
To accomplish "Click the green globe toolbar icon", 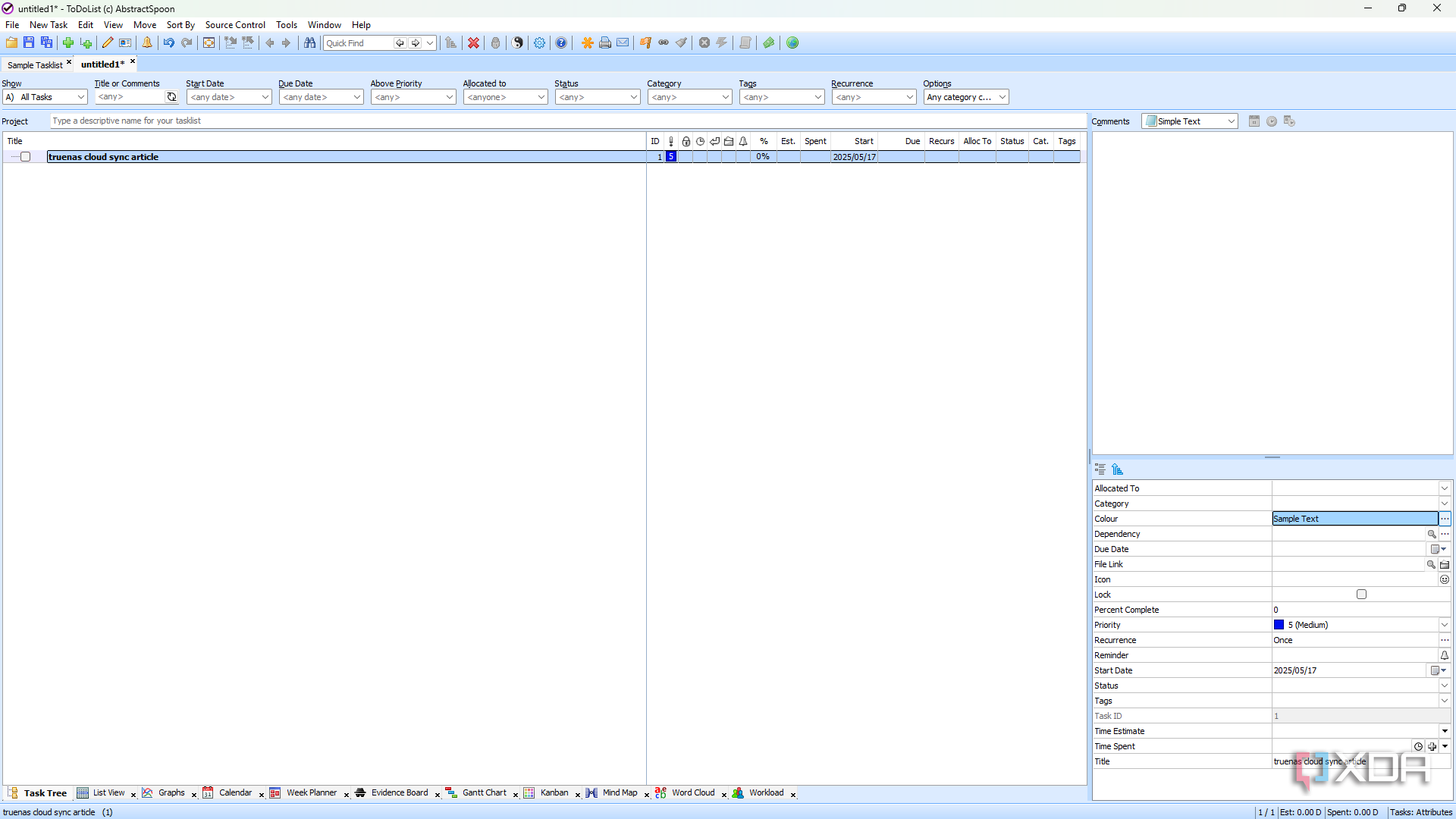I will point(792,43).
